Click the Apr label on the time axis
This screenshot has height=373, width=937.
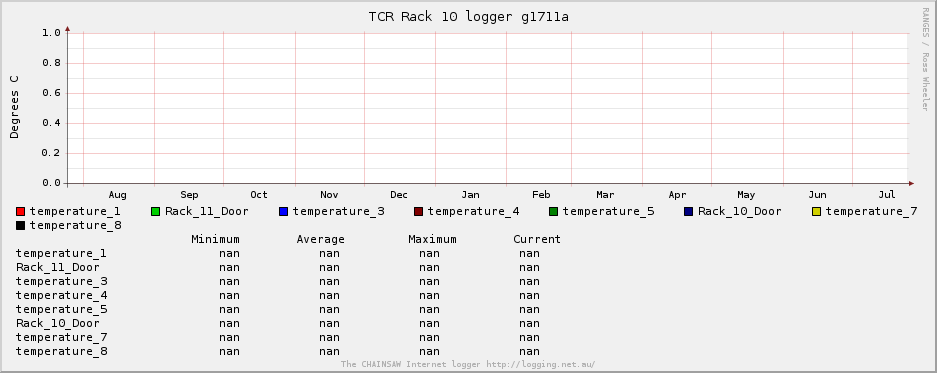pos(677,195)
